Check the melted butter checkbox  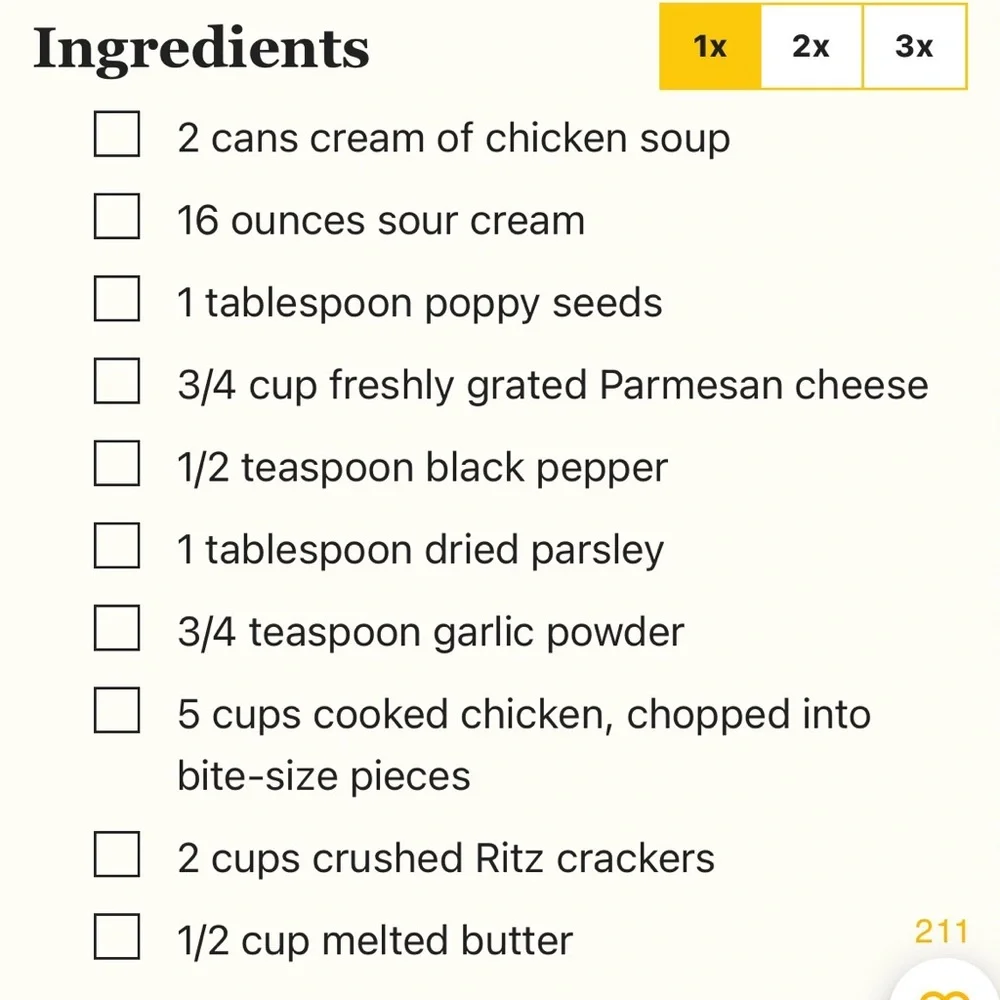tap(117, 937)
